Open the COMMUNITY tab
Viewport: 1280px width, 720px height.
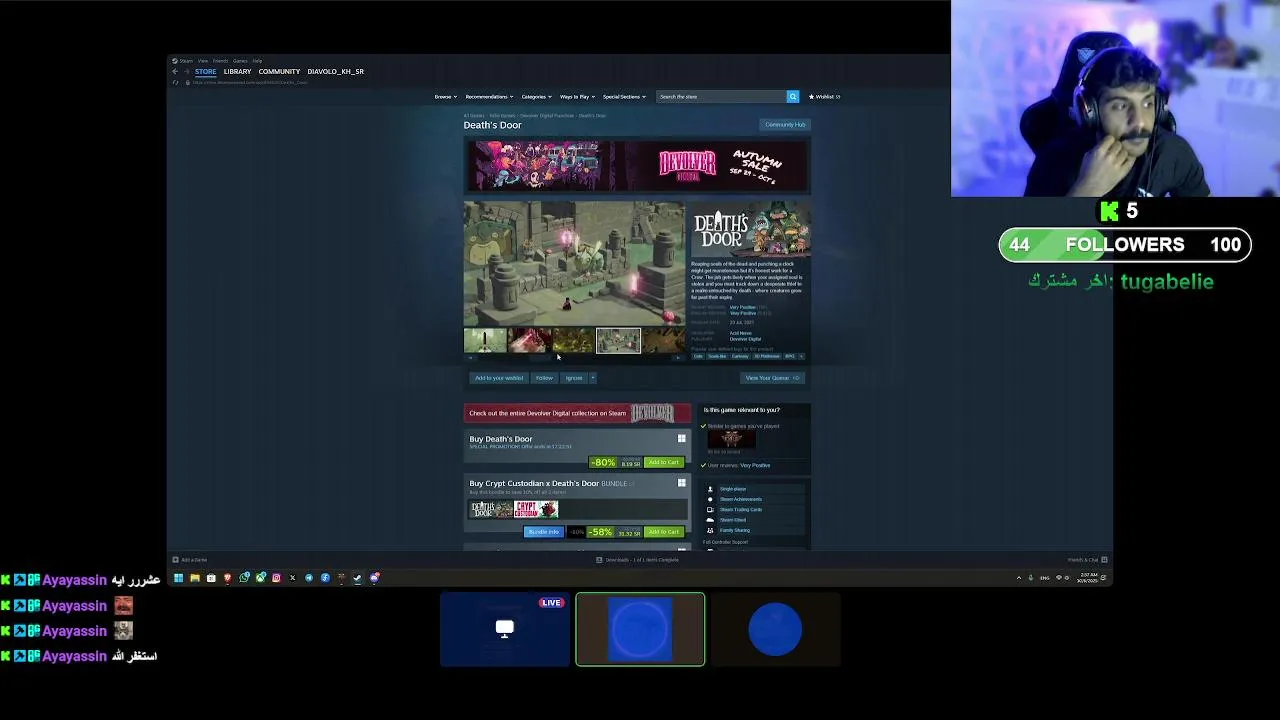point(279,72)
